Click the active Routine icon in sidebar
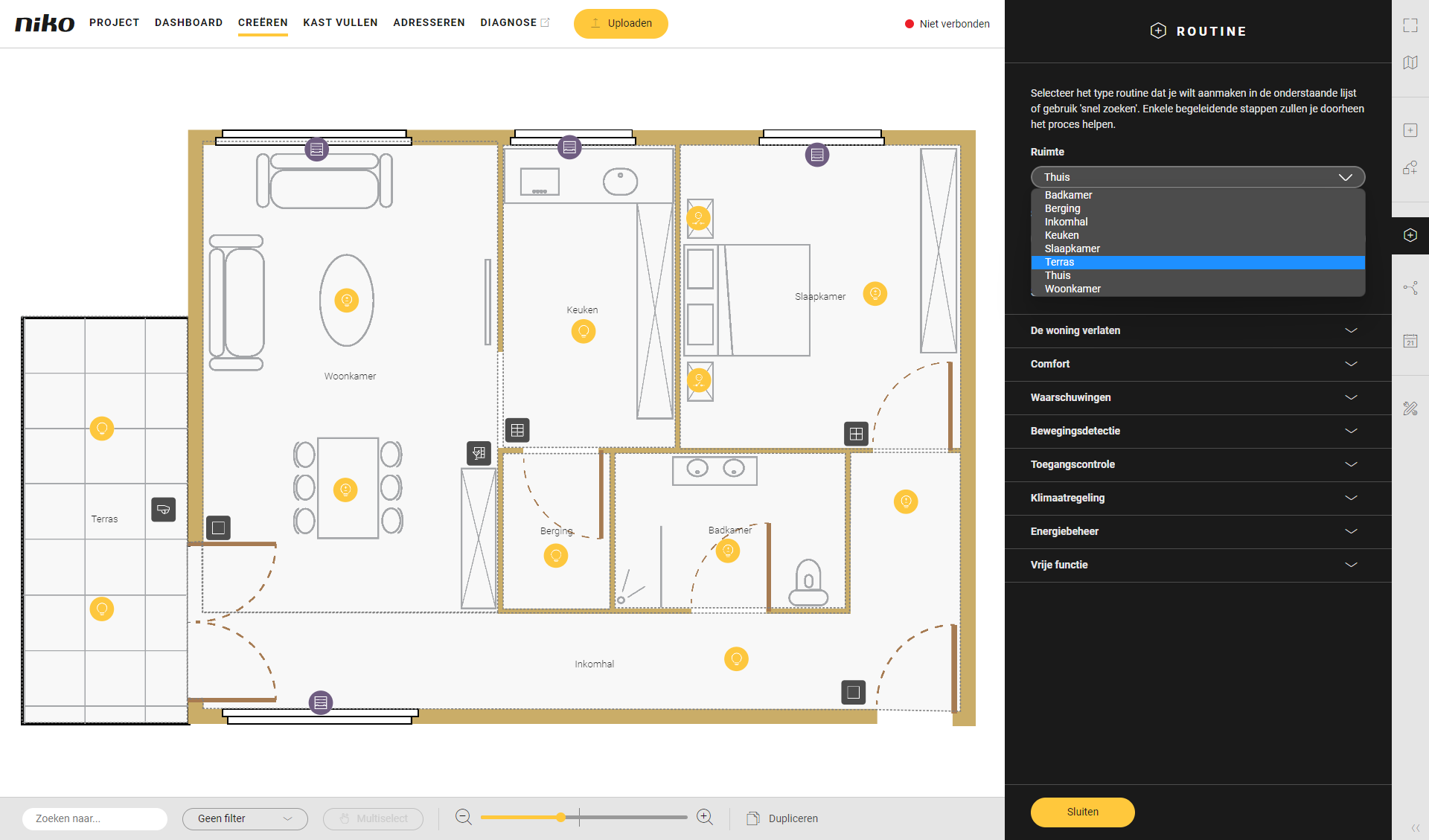The image size is (1429, 840). [x=1410, y=235]
